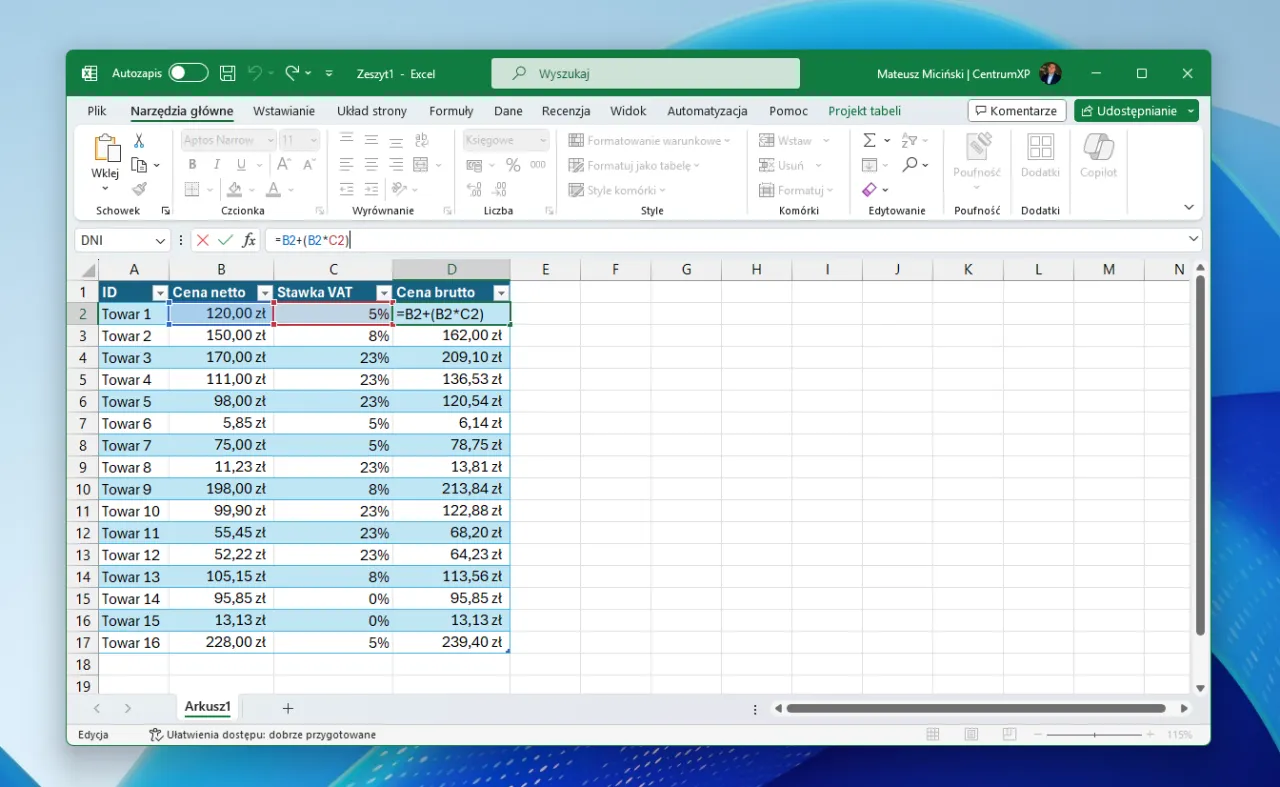Click the Save icon in title bar
1280x787 pixels.
pos(228,73)
